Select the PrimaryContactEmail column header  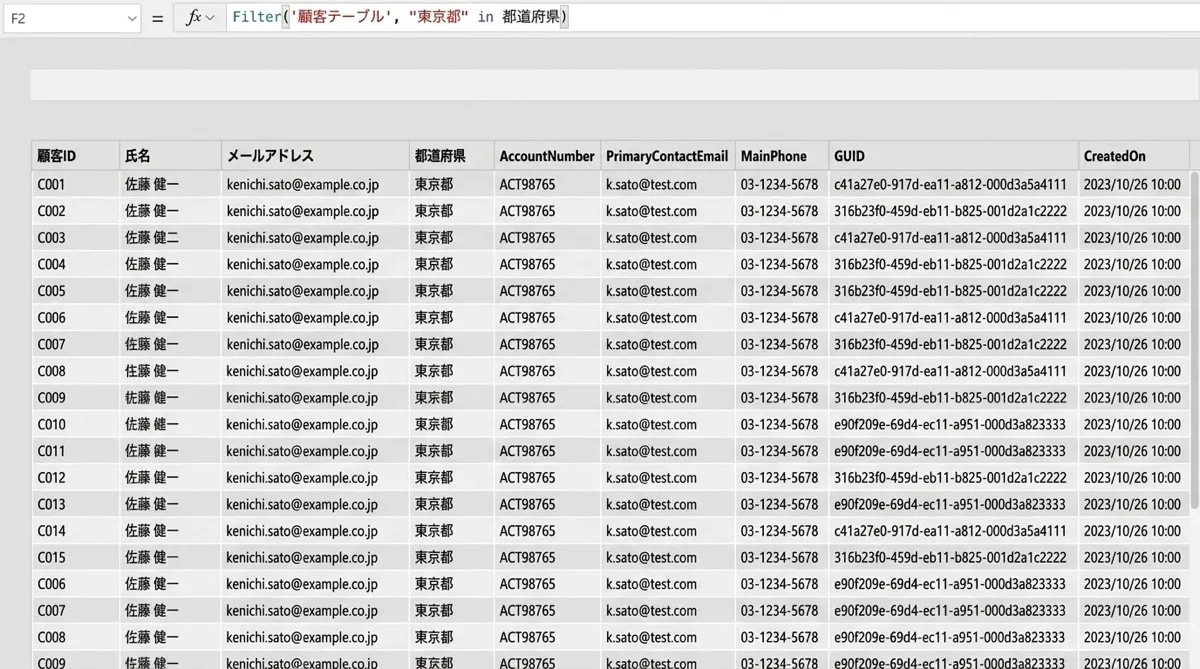[x=667, y=156]
